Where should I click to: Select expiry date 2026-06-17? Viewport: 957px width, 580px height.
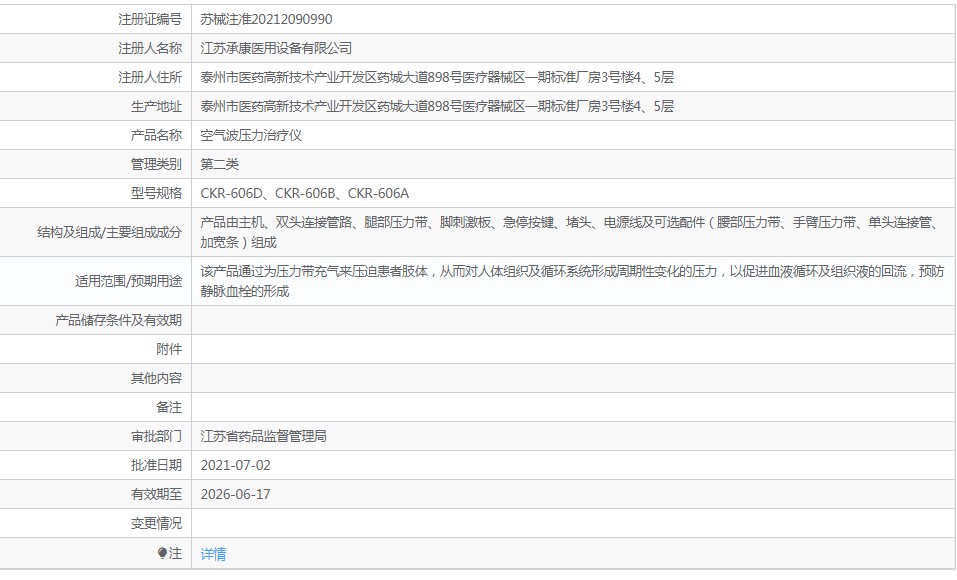(x=236, y=495)
